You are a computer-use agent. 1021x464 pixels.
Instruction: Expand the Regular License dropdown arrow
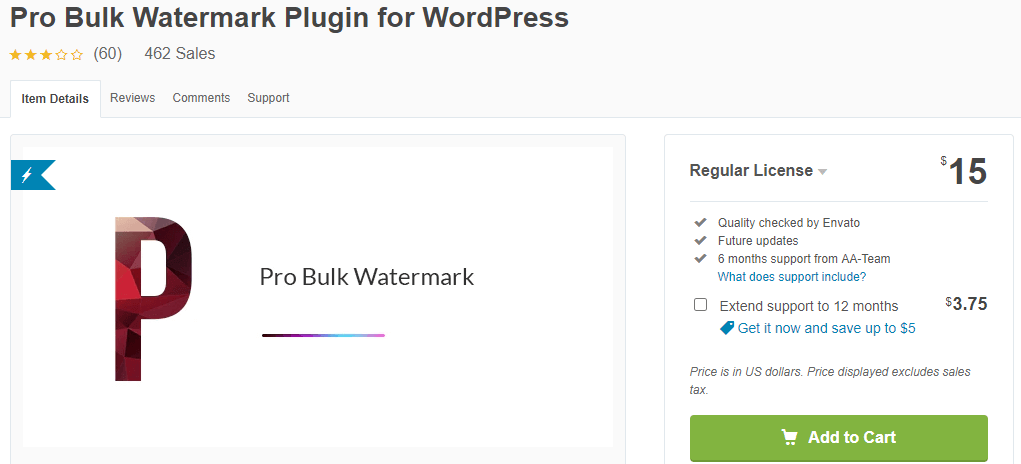click(x=822, y=172)
